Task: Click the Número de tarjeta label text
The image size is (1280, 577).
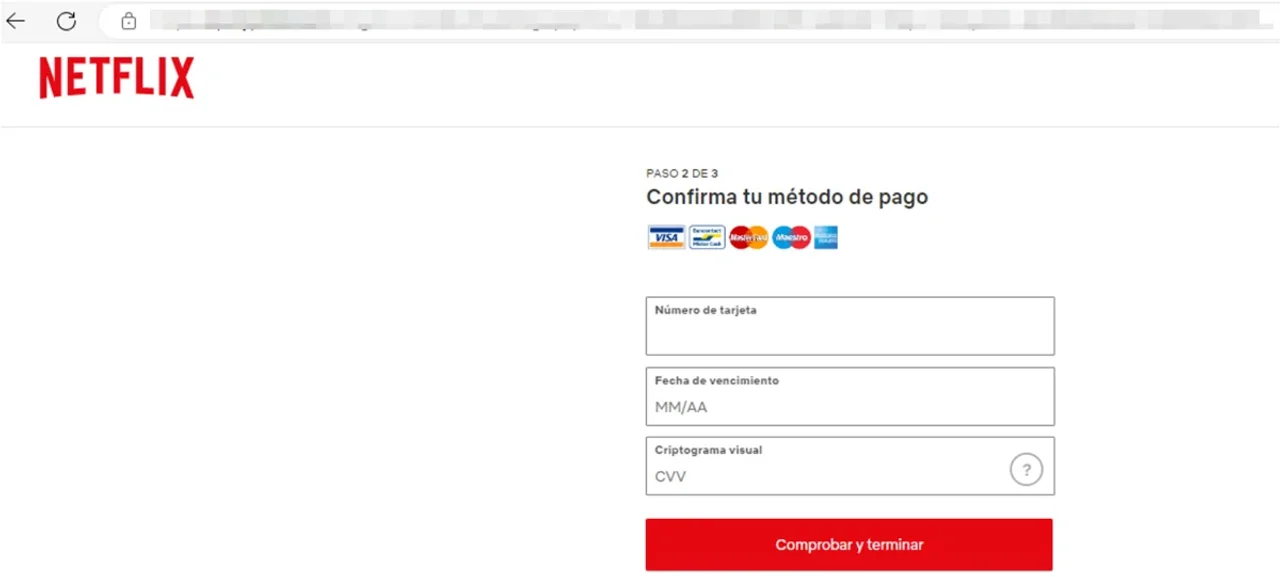Action: 705,310
